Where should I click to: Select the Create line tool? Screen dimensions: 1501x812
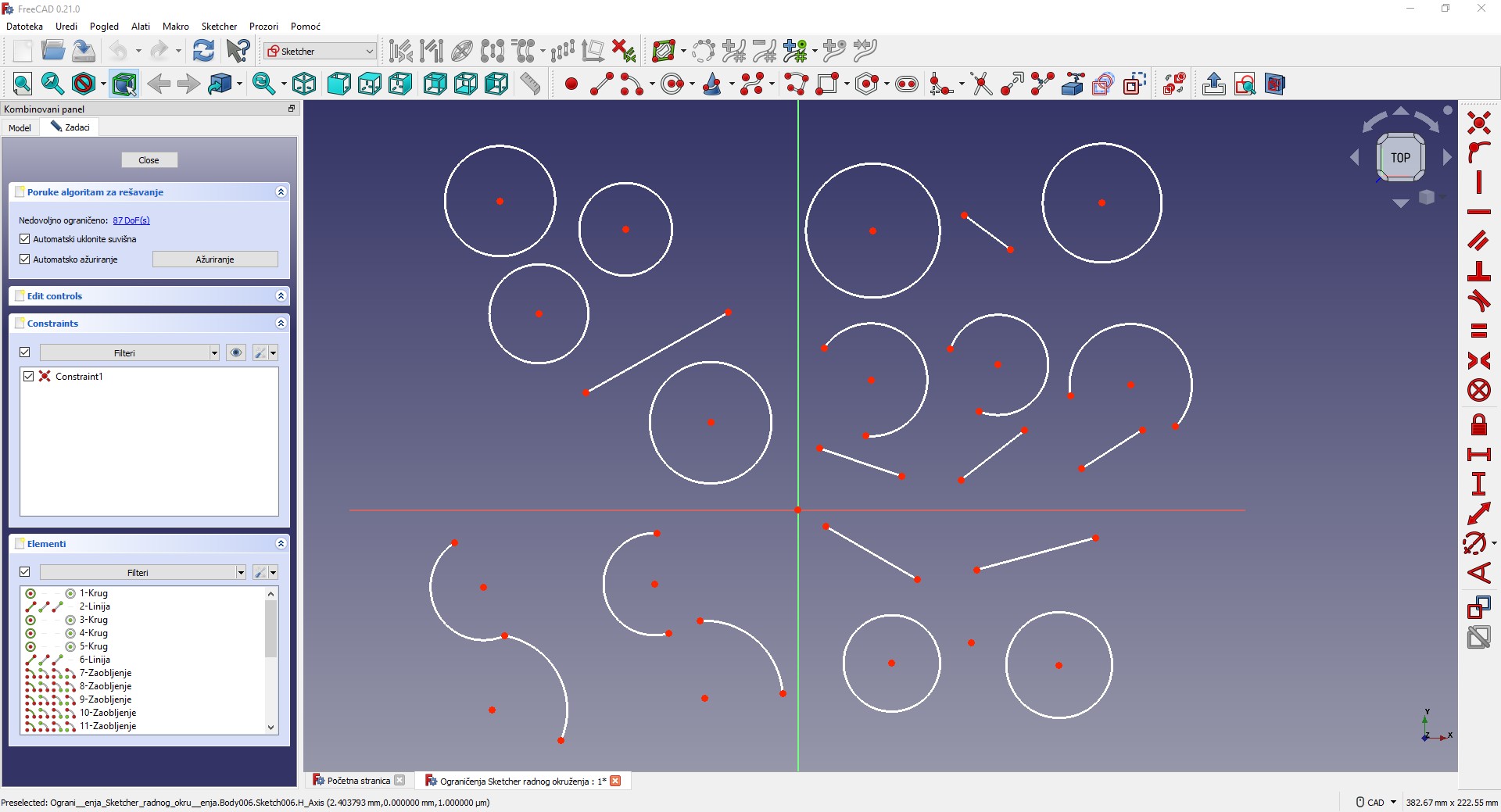[x=601, y=84]
